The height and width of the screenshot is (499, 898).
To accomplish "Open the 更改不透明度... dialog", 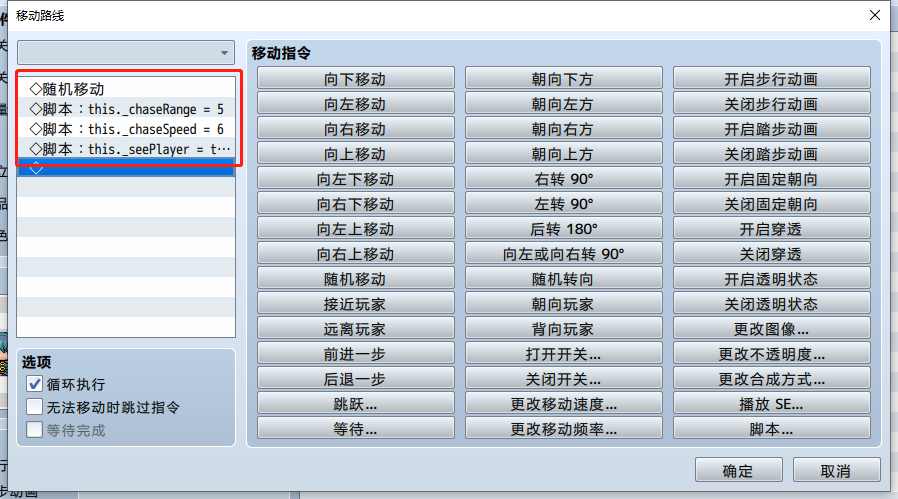I will click(x=771, y=354).
